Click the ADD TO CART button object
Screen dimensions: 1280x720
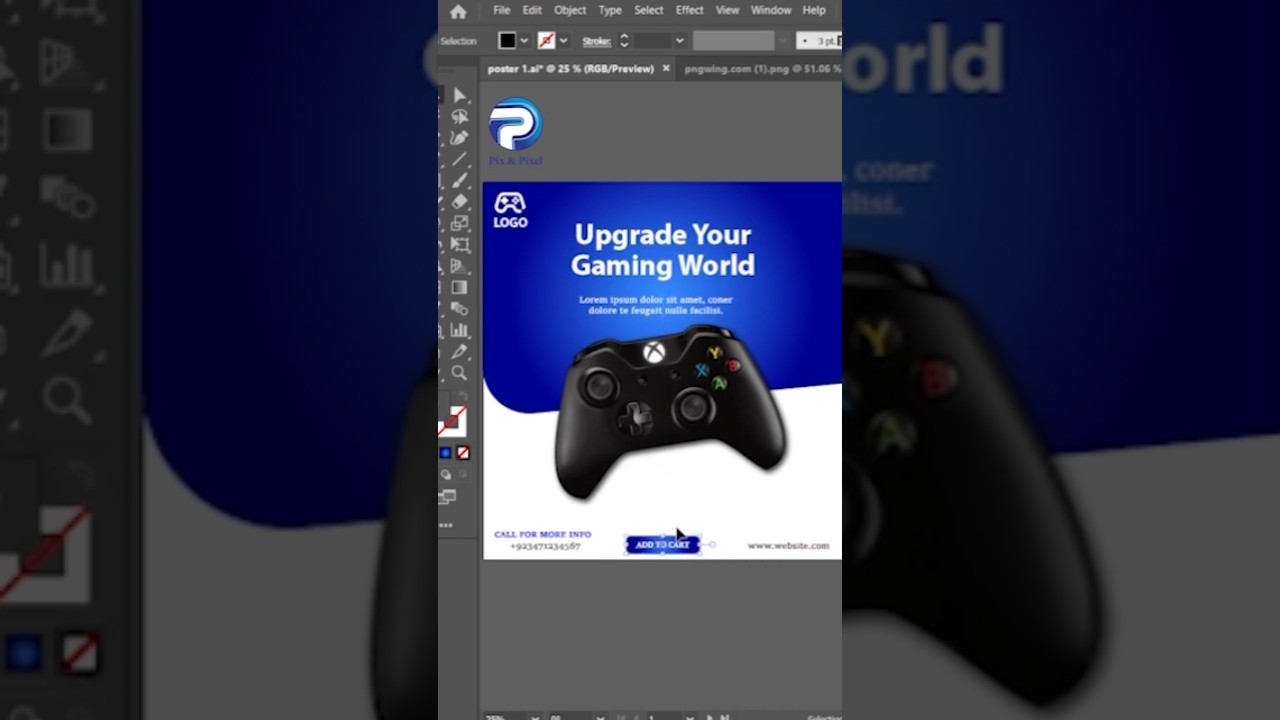[663, 545]
